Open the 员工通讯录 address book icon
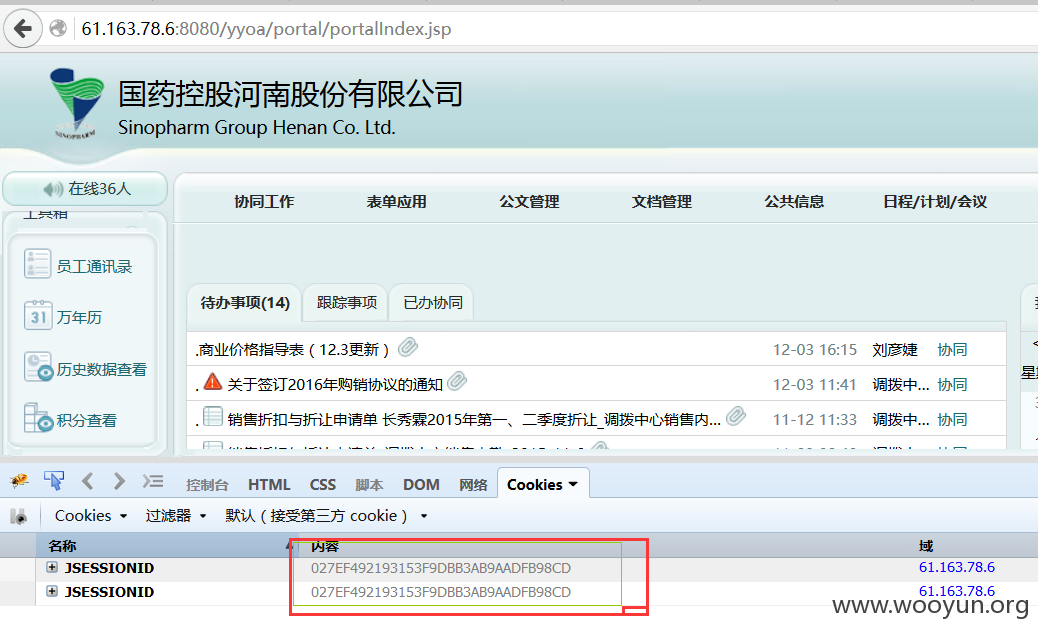Viewport: 1038px width, 634px height. click(37, 263)
